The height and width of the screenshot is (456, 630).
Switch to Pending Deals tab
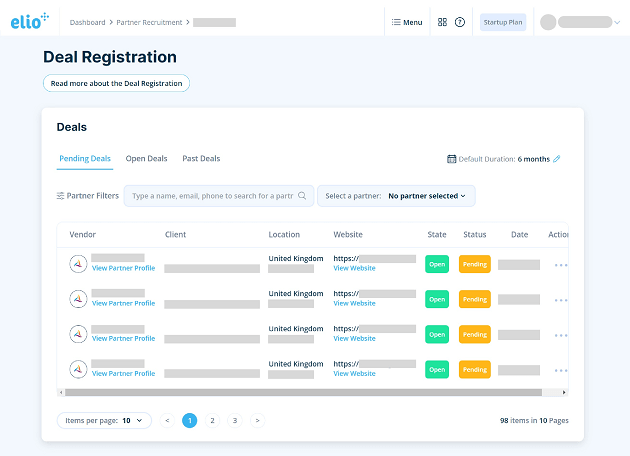(x=85, y=159)
